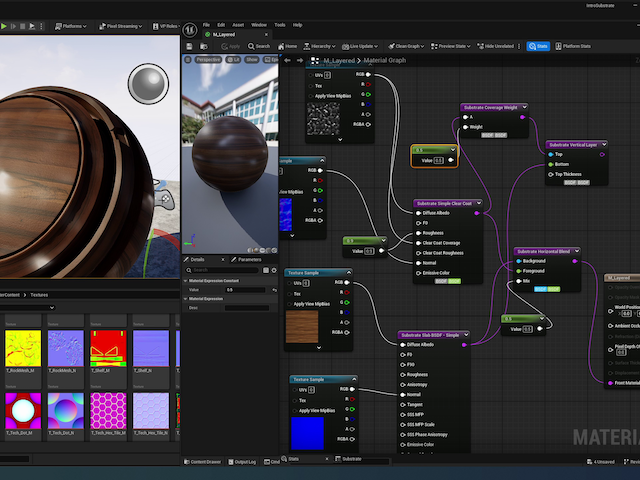The width and height of the screenshot is (640, 480).
Task: Click the Unreal Engine logo icon
Action: (x=190, y=30)
